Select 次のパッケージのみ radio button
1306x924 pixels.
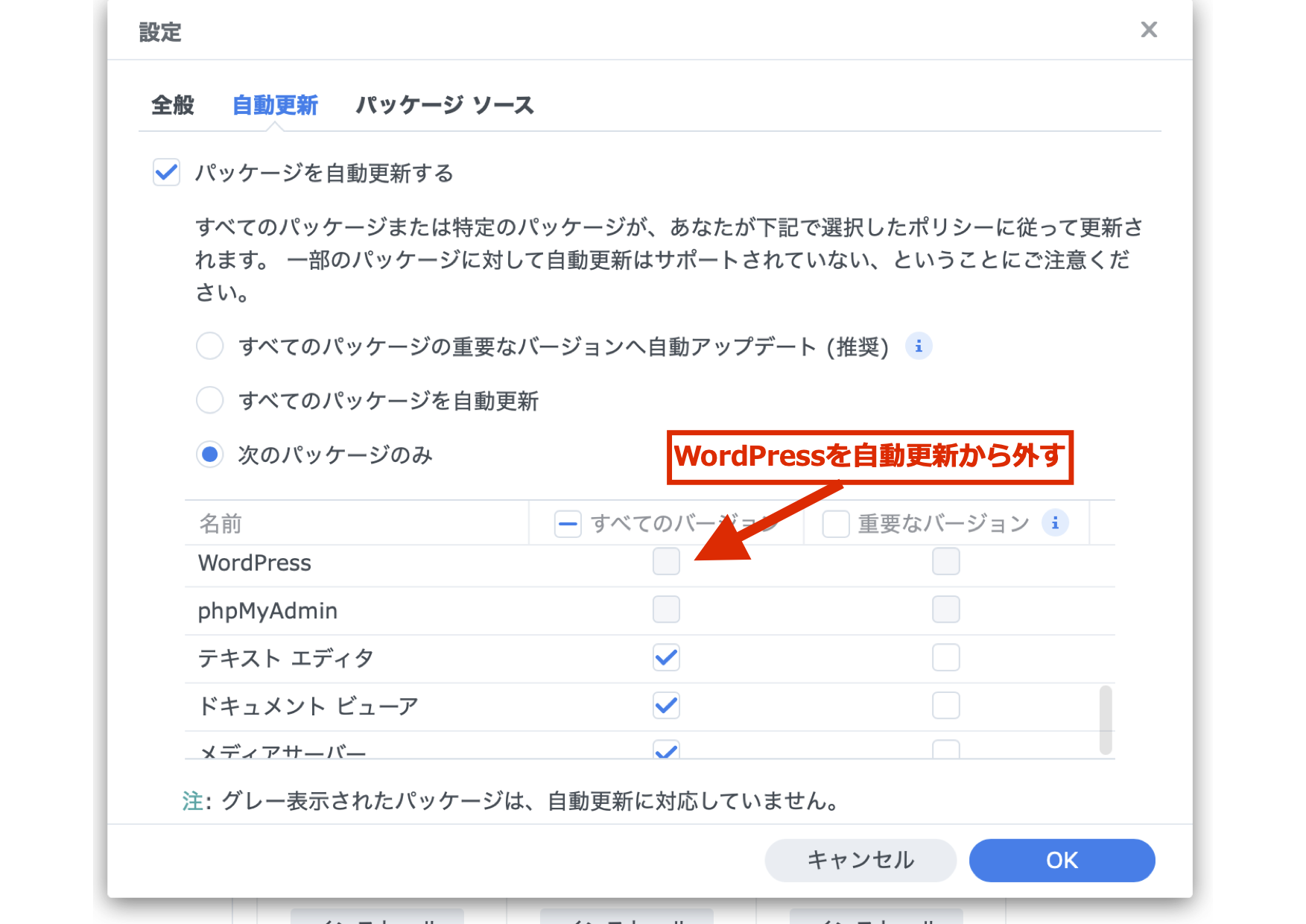point(210,455)
